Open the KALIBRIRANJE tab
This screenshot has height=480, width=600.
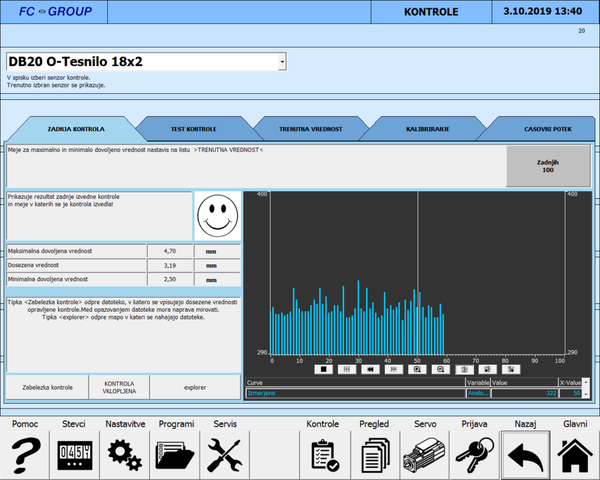tap(425, 129)
